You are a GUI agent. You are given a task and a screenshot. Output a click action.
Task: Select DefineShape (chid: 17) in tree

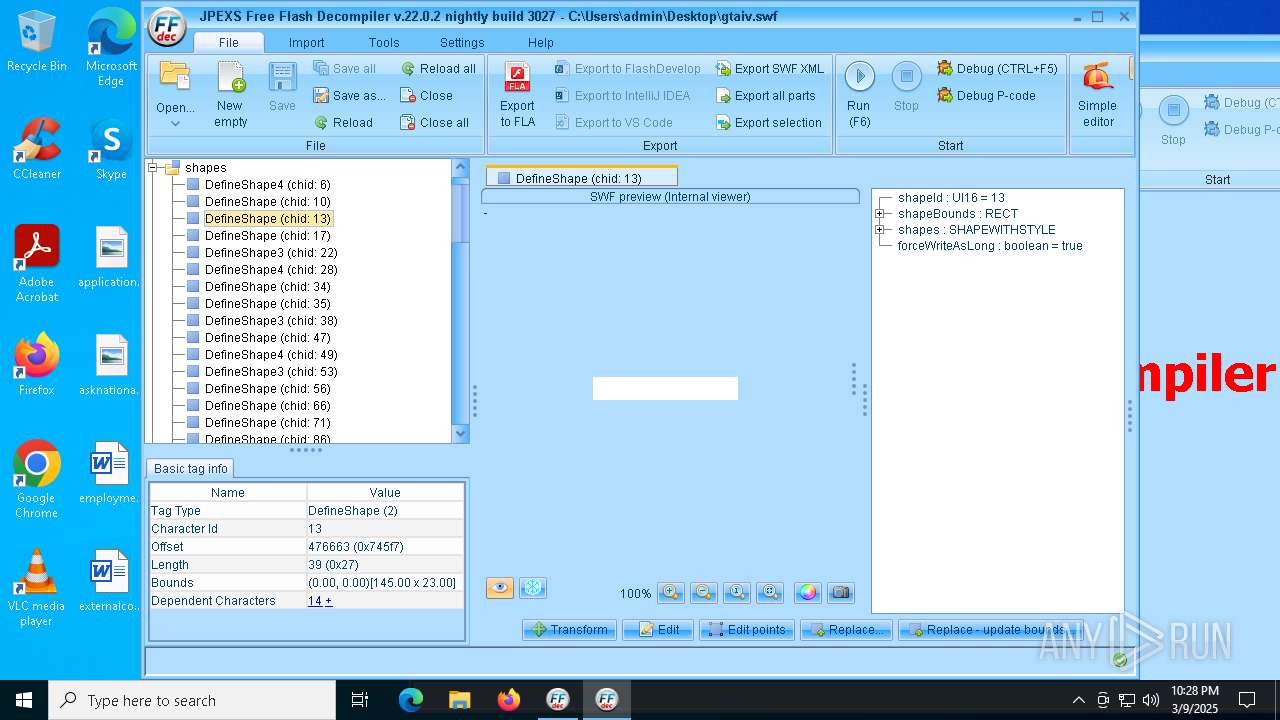[x=267, y=235]
